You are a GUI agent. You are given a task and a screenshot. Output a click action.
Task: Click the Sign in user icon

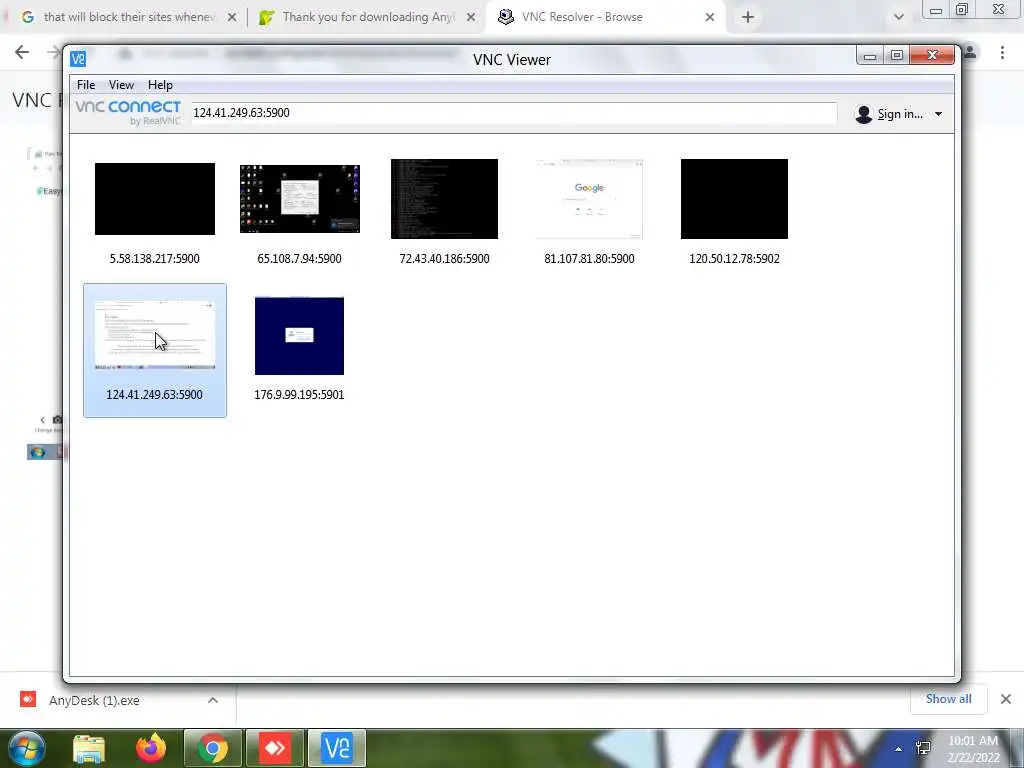pyautogui.click(x=863, y=114)
